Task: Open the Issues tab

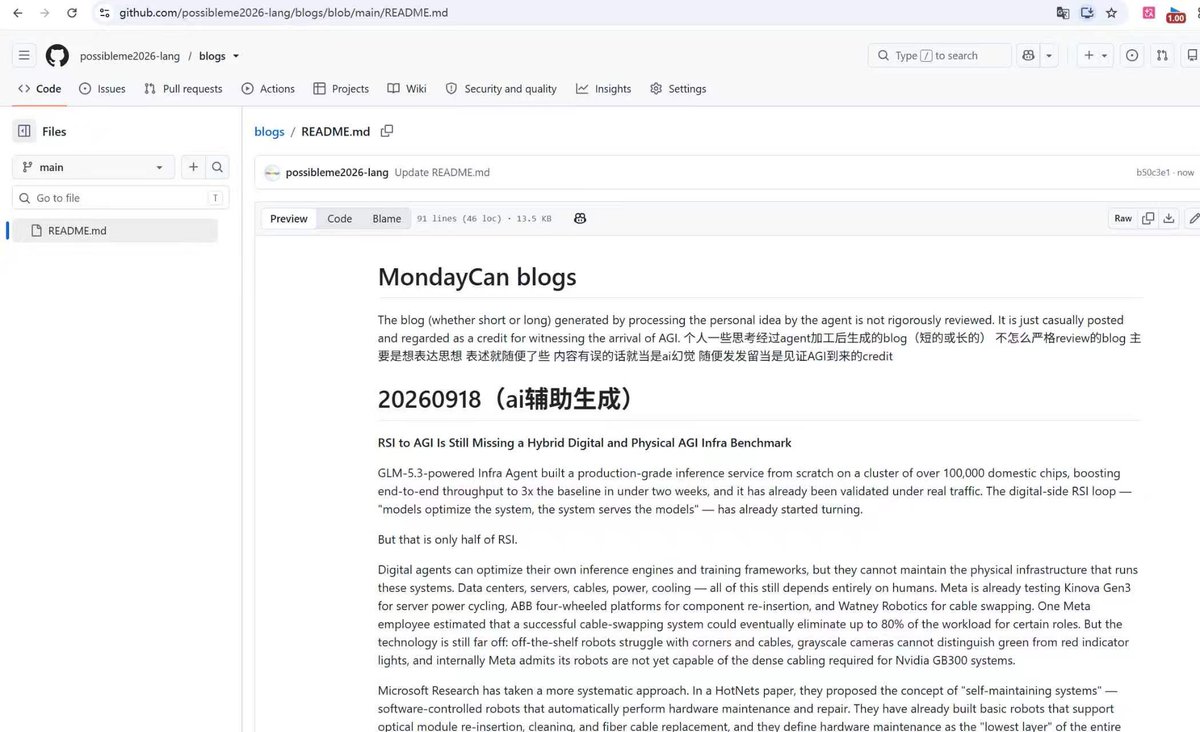Action: click(102, 89)
